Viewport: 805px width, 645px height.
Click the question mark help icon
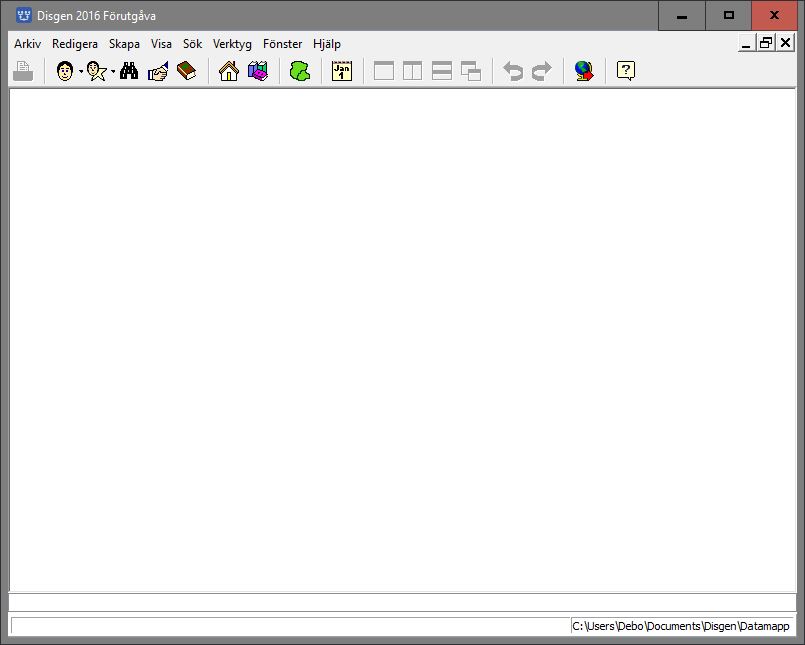coord(626,71)
